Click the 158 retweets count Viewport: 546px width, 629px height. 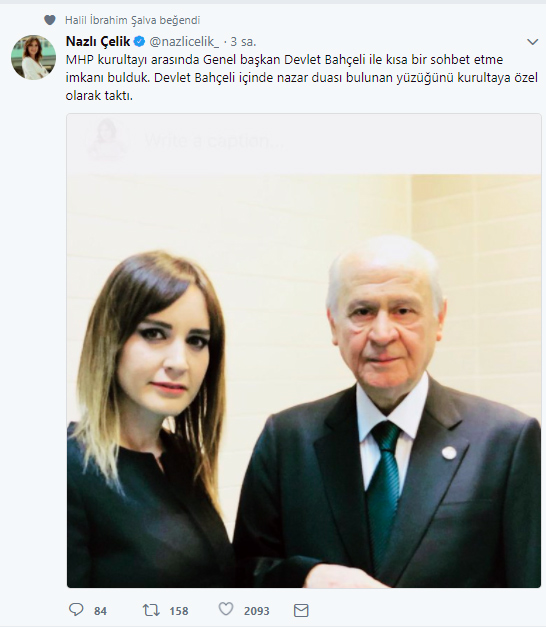[179, 611]
